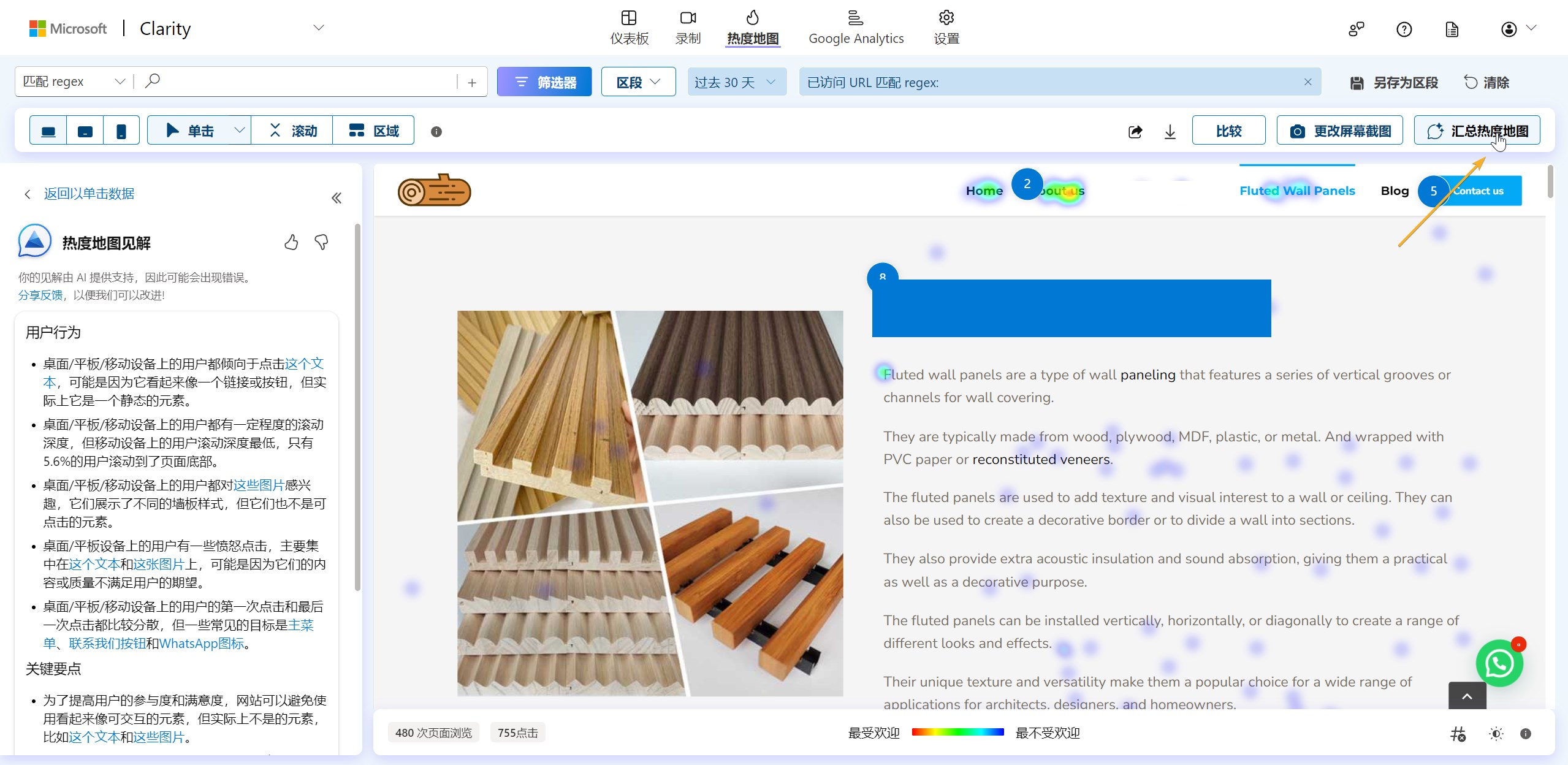Click the thumbs down feedback icon
This screenshot has height=765, width=1568.
click(x=321, y=243)
